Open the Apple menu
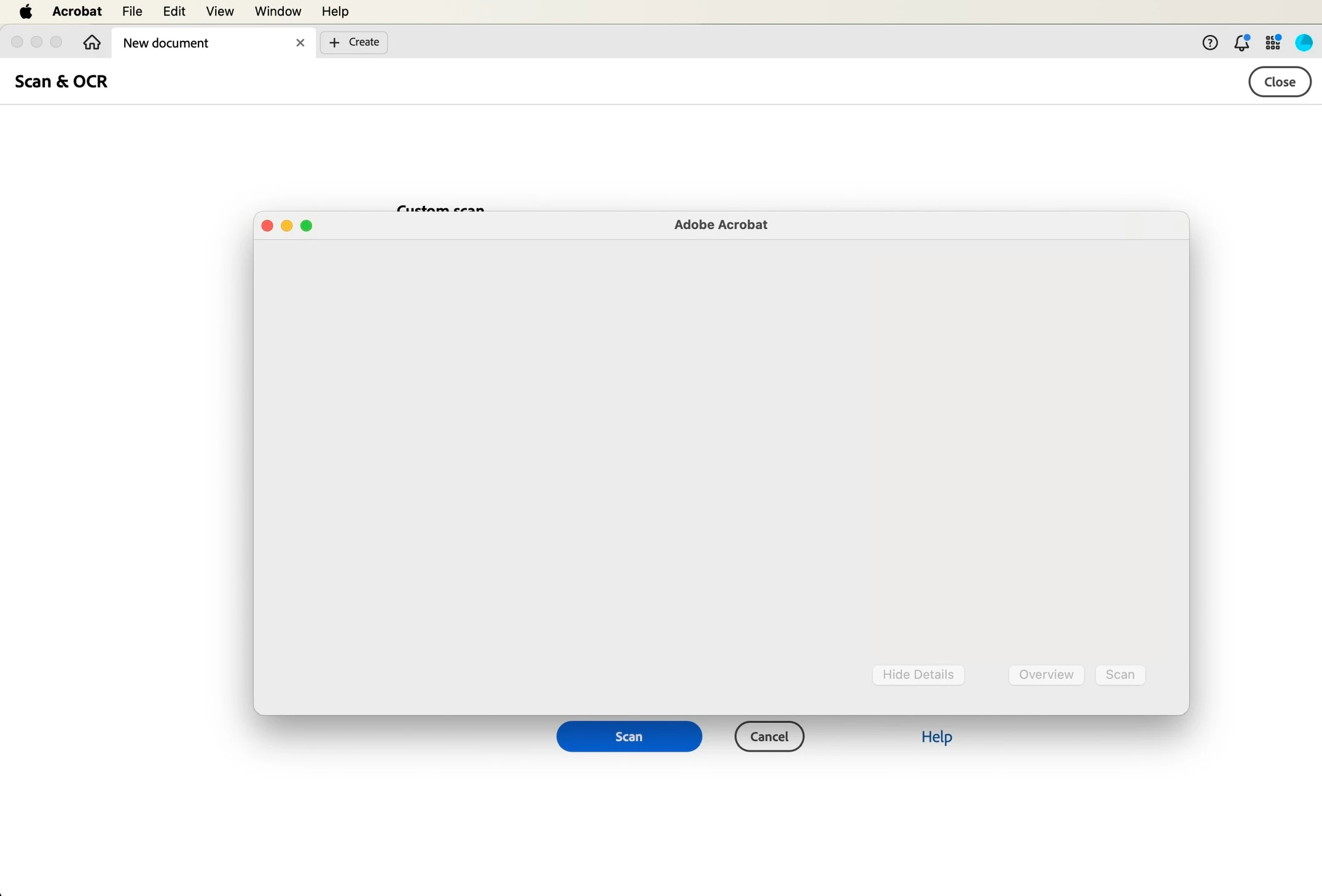1322x896 pixels. click(26, 11)
